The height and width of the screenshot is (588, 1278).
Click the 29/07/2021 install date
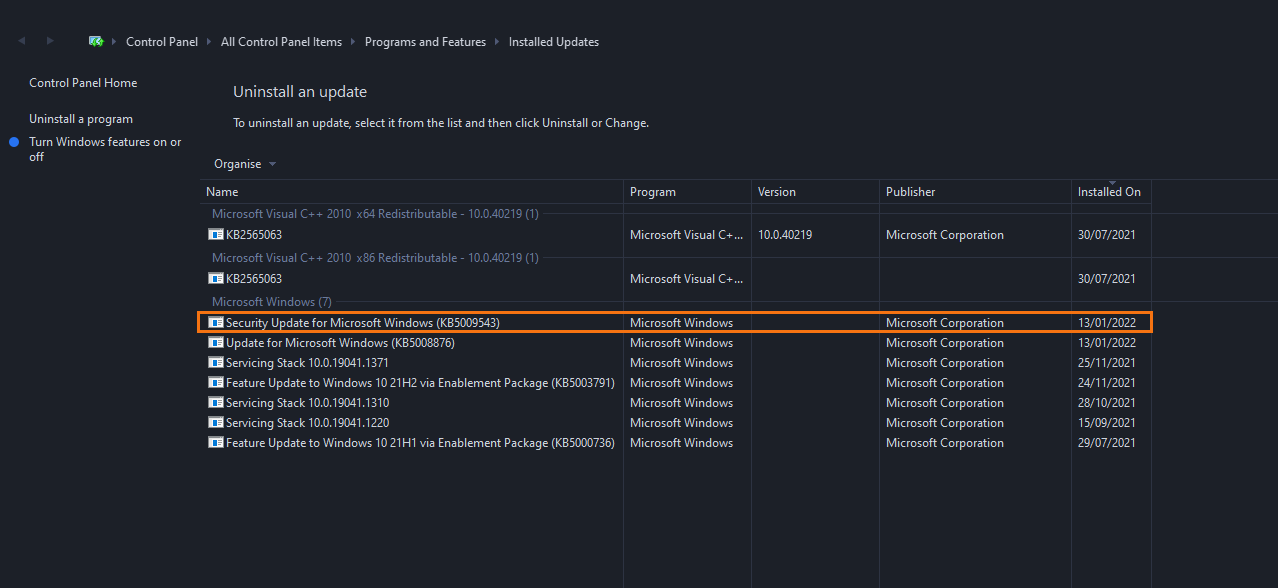click(x=1107, y=443)
